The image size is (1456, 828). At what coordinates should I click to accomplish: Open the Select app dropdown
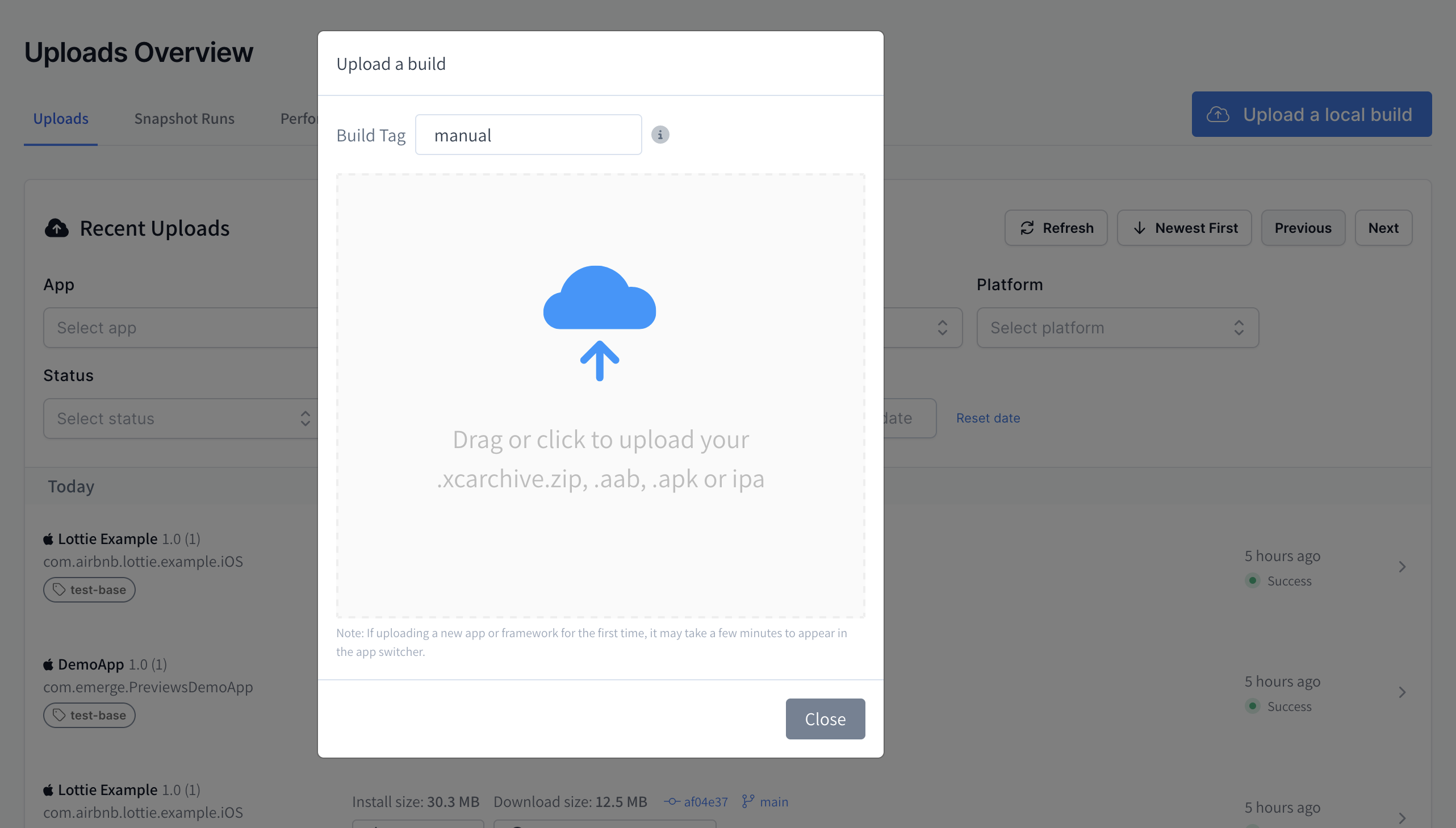[181, 328]
